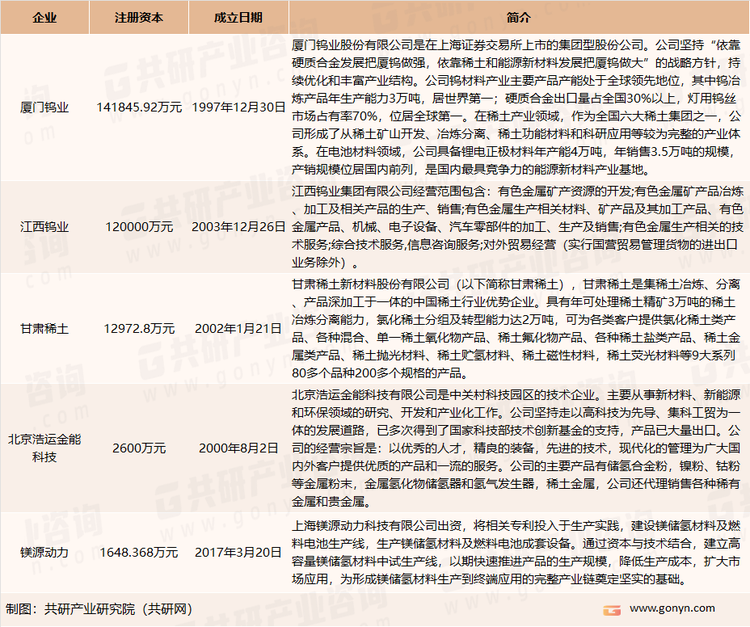Click the 上海镁源动力 introduction paragraph
750x627 pixels.
tap(516, 553)
